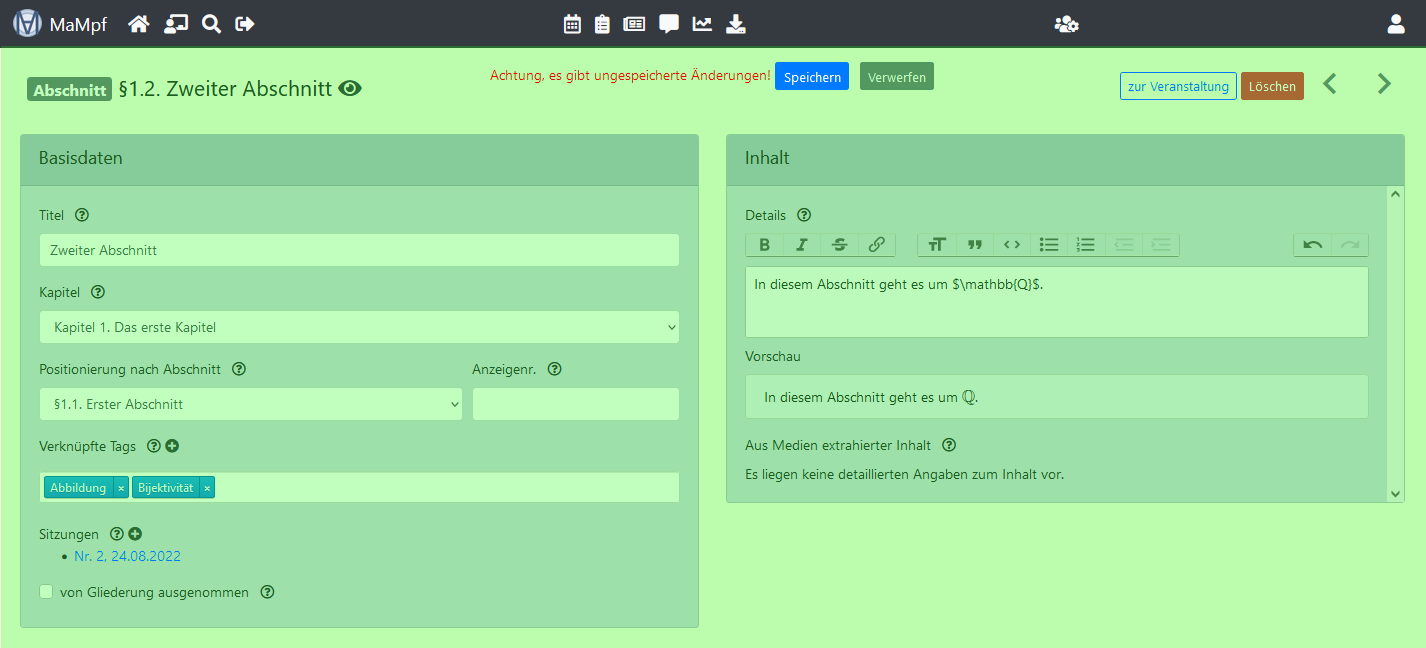Open the comments speech bubble icon
This screenshot has width=1426, height=648.
point(669,24)
